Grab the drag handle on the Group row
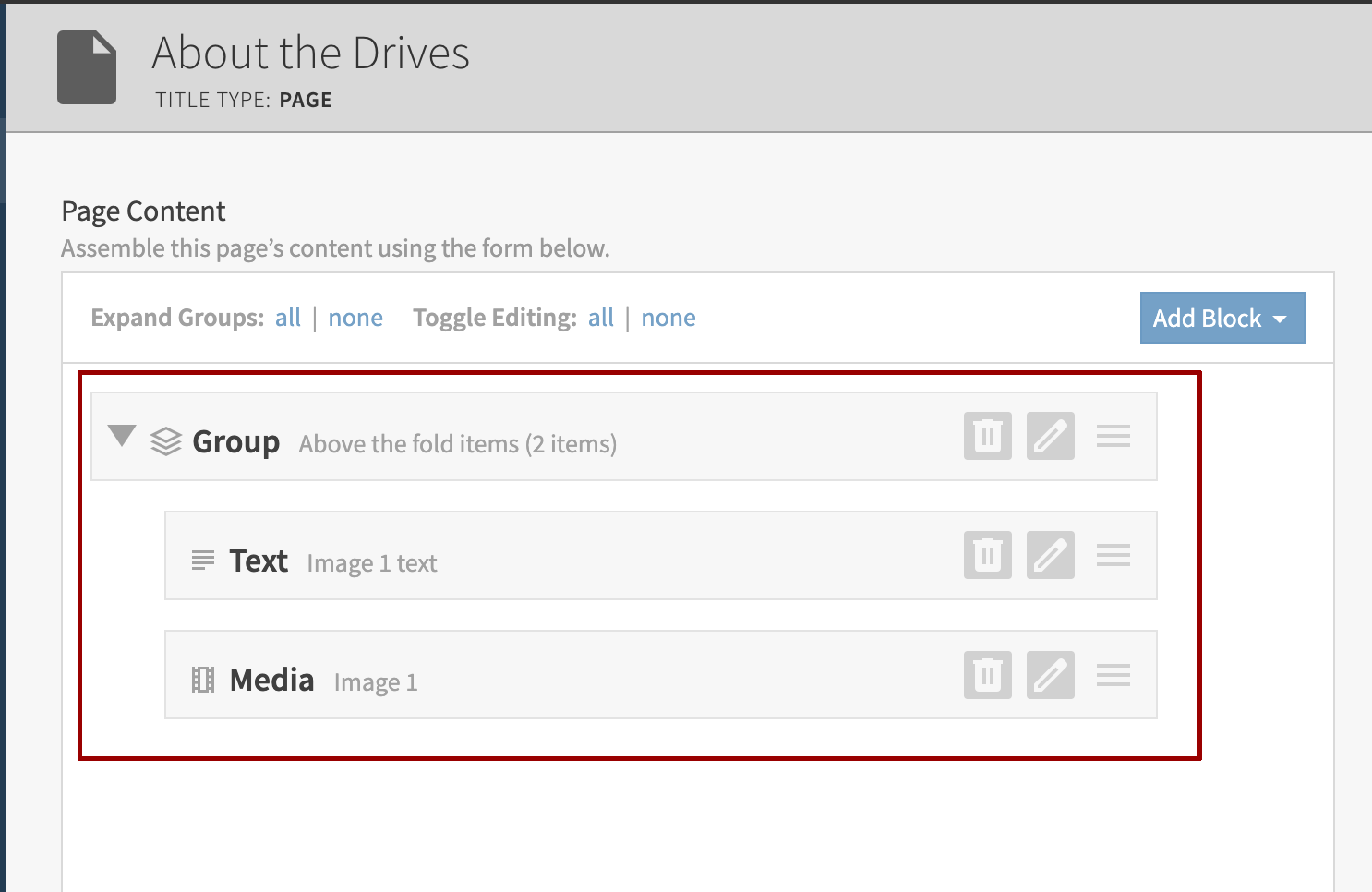Viewport: 1372px width, 892px height. tap(1113, 435)
